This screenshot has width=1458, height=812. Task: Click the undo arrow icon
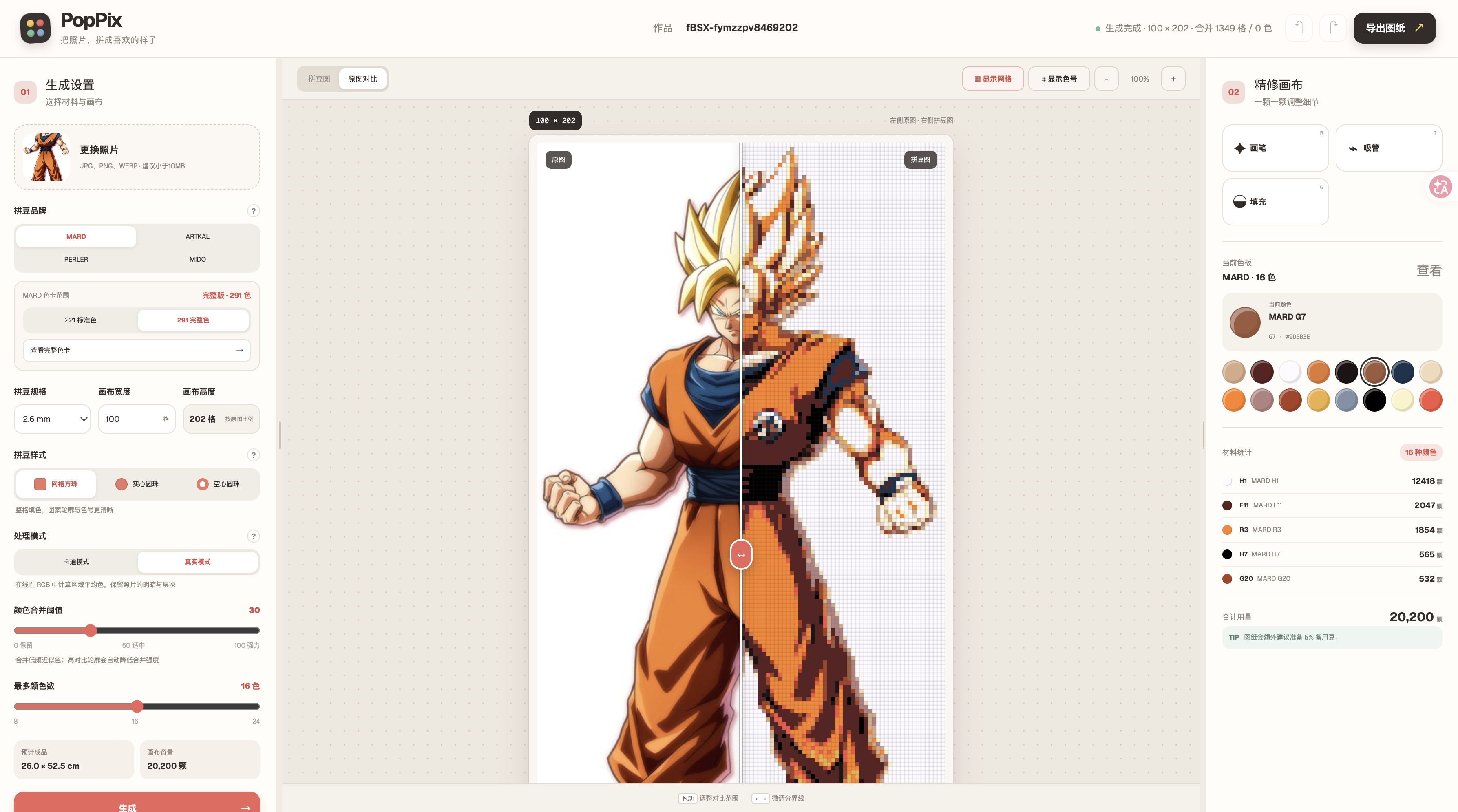click(x=1299, y=28)
